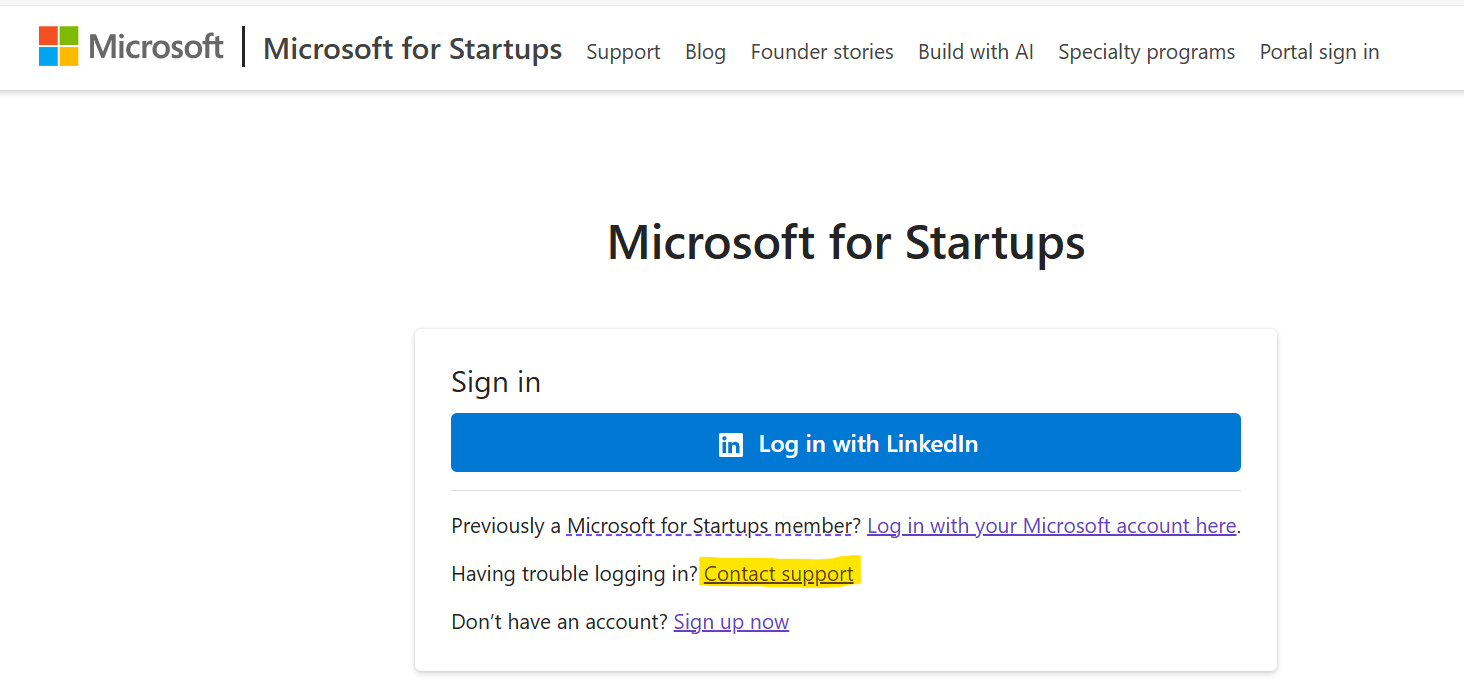Click the green square of the Microsoft logo
Screen dimensions: 1464x696
click(67, 37)
